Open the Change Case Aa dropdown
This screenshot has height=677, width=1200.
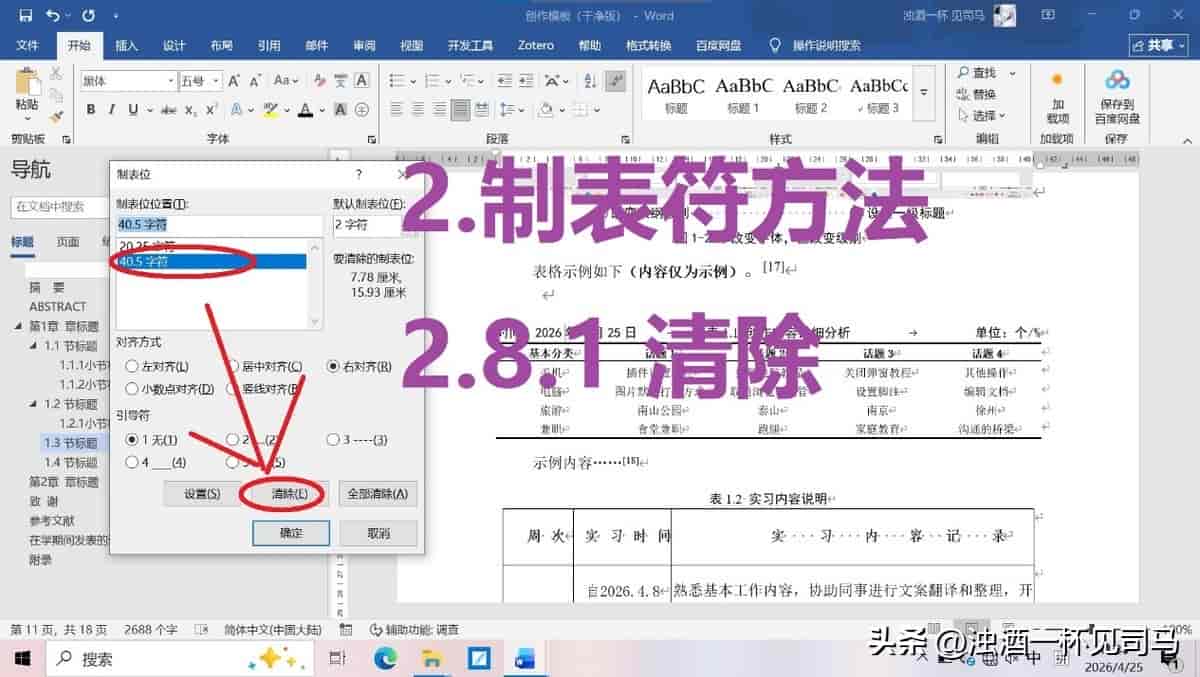point(286,81)
